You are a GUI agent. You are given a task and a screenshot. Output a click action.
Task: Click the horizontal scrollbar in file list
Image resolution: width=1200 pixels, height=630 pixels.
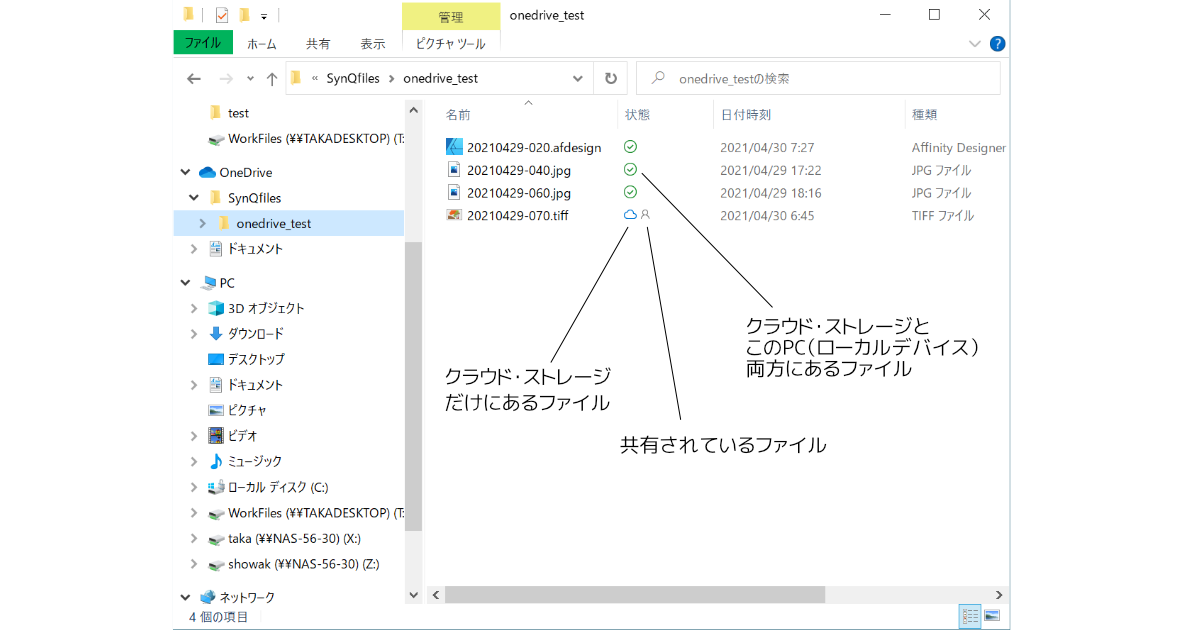tap(635, 595)
